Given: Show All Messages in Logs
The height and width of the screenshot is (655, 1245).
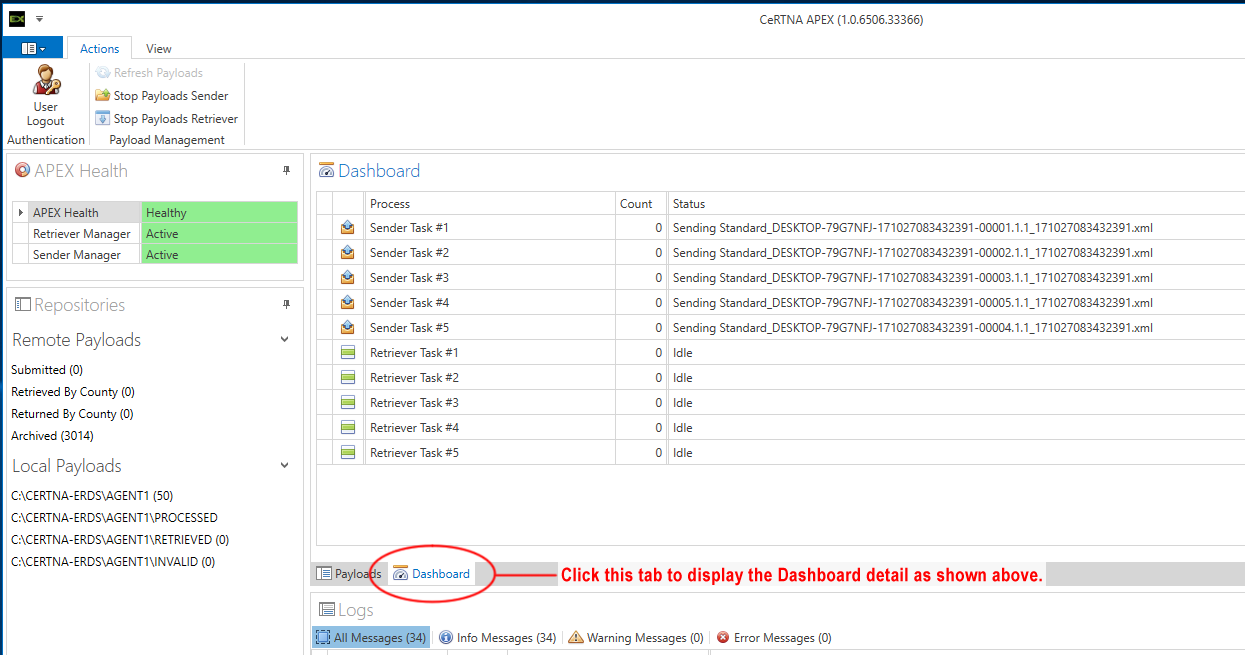Looking at the screenshot, I should tap(371, 638).
